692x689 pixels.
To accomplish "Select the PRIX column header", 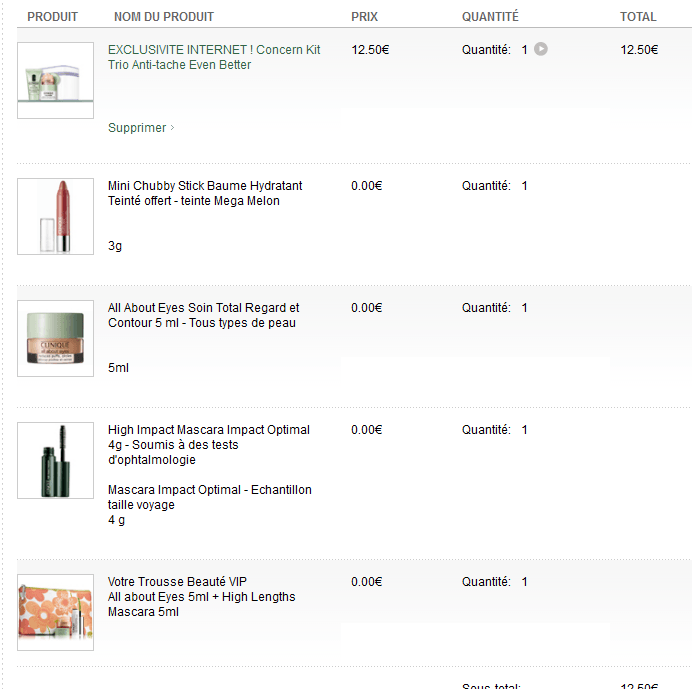I will pos(365,17).
